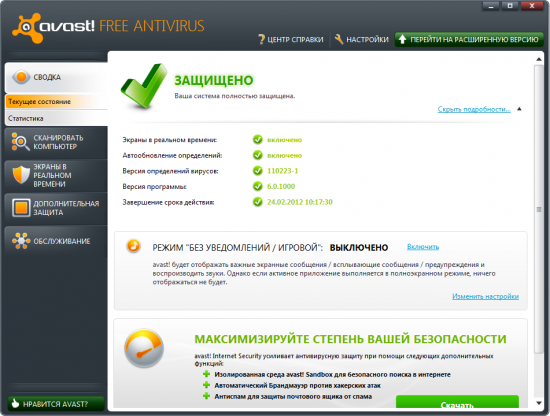Click the vertical scrollbar thumb
Viewport: 550px width, 416px height.
click(x=539, y=209)
